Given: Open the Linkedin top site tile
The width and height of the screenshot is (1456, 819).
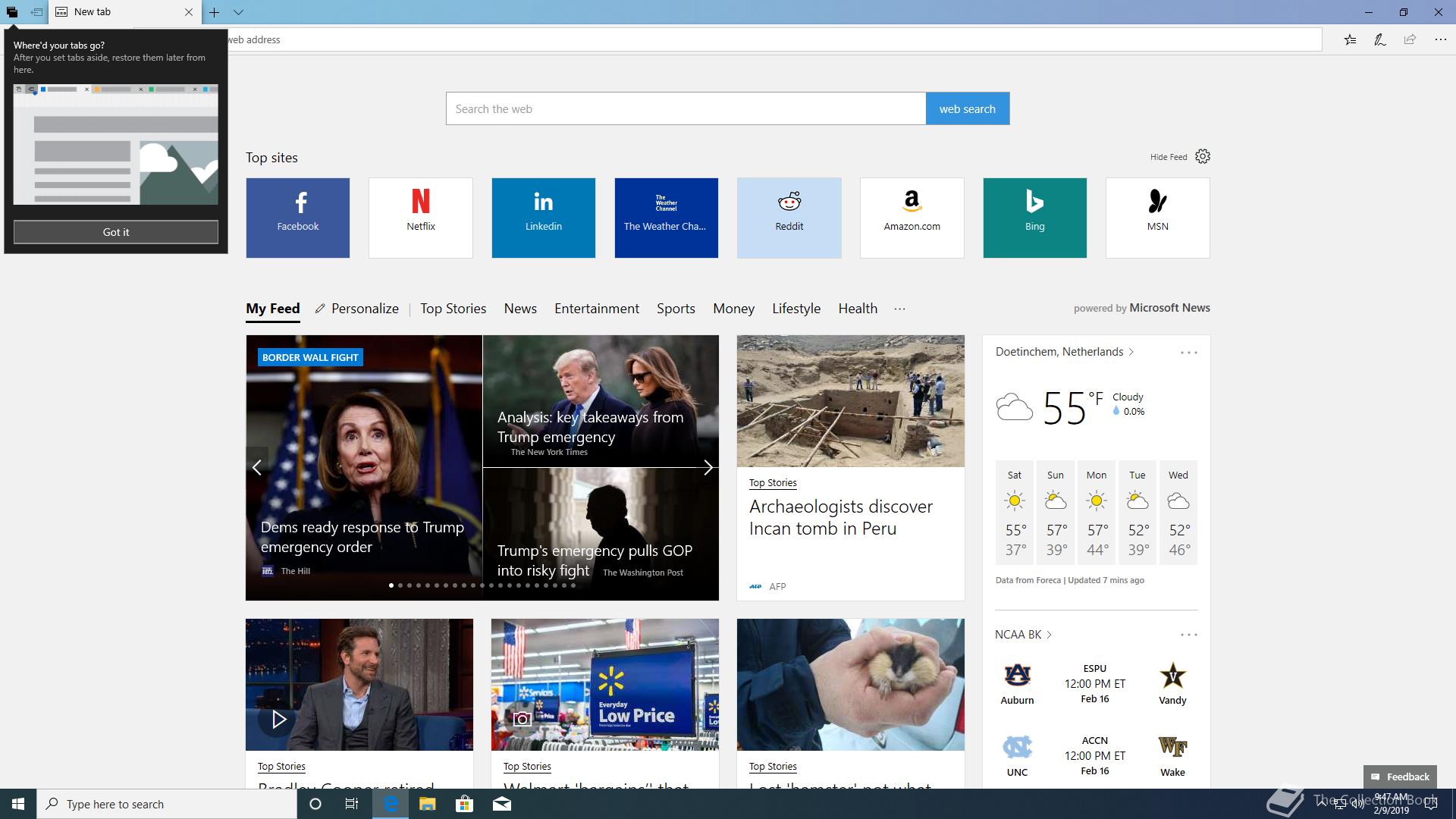Looking at the screenshot, I should (x=544, y=218).
